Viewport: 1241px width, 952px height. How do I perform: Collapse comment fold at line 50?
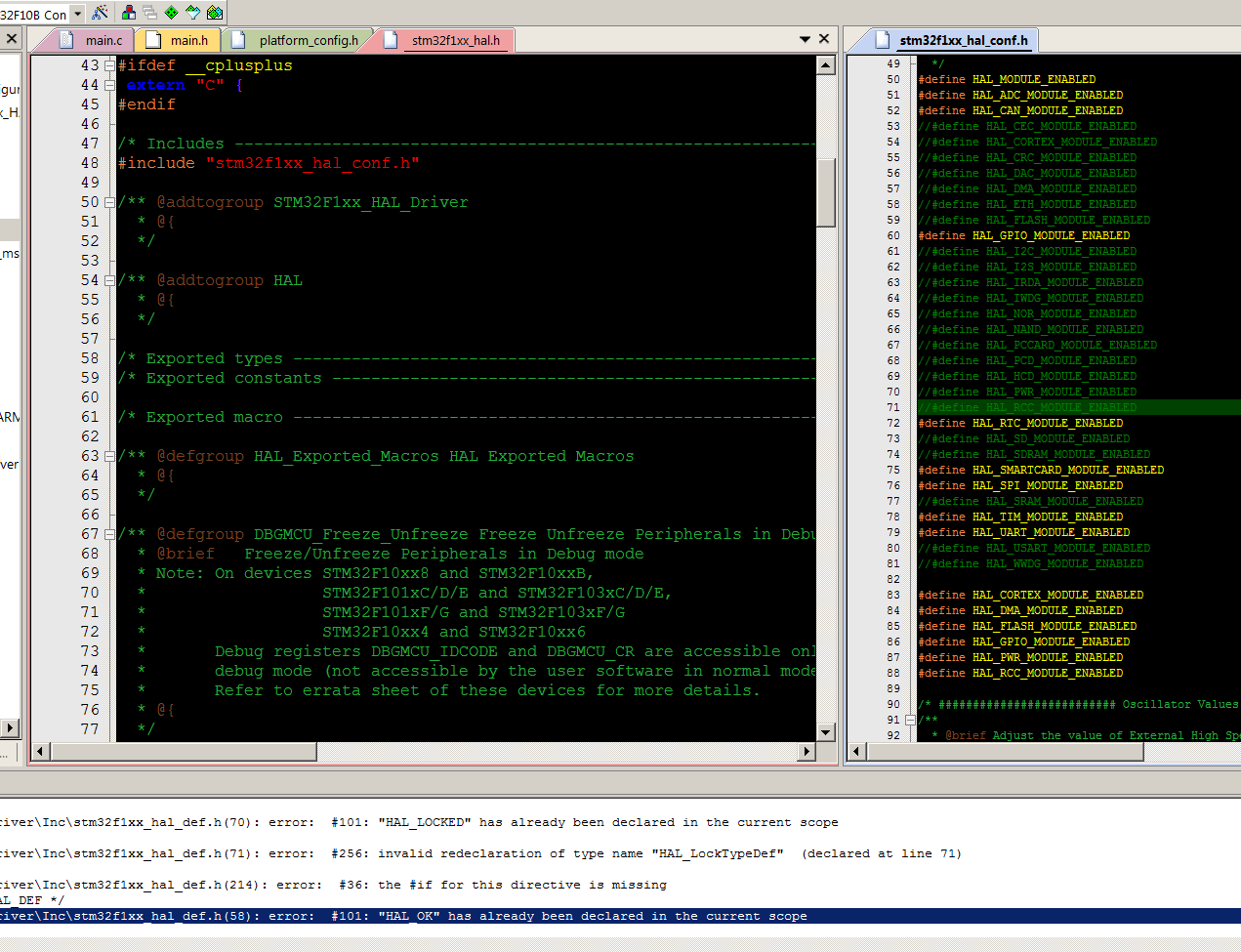point(109,202)
